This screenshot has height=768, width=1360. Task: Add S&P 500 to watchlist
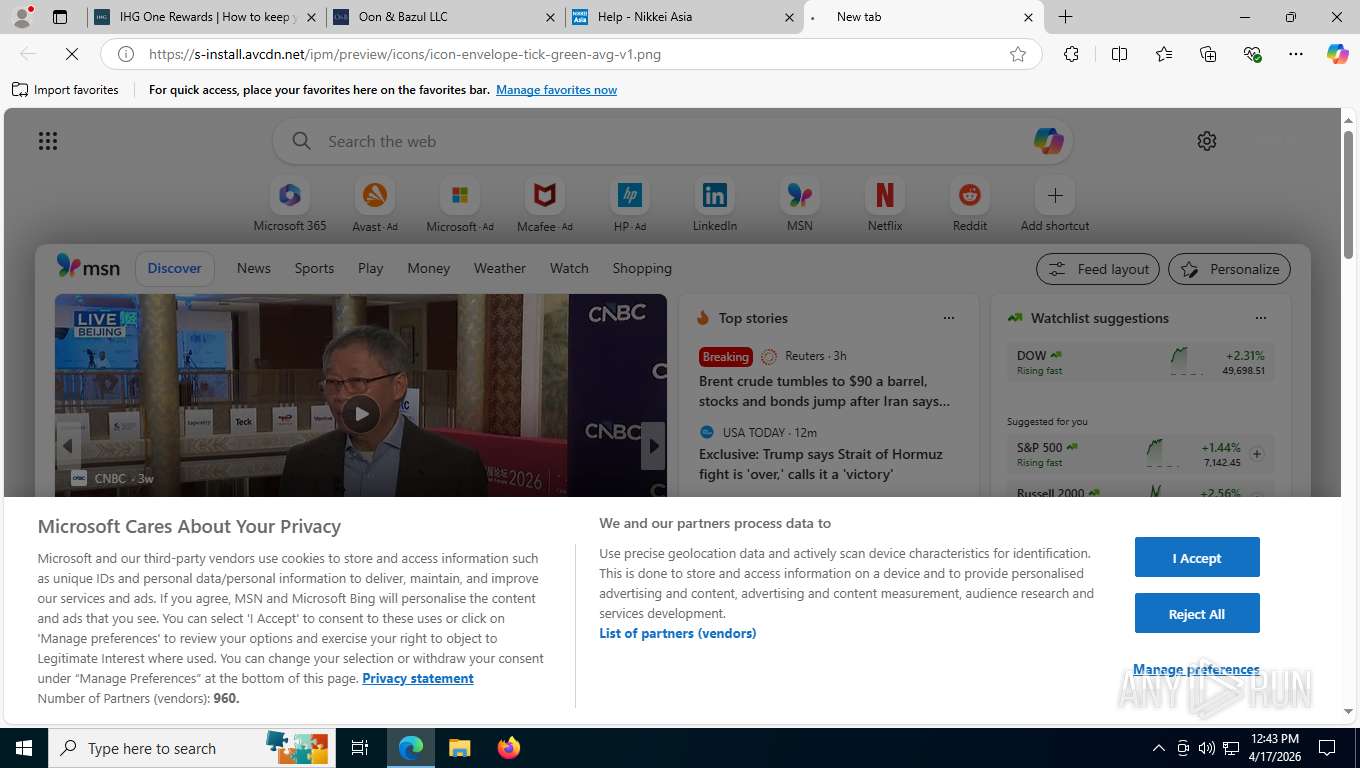coord(1257,454)
